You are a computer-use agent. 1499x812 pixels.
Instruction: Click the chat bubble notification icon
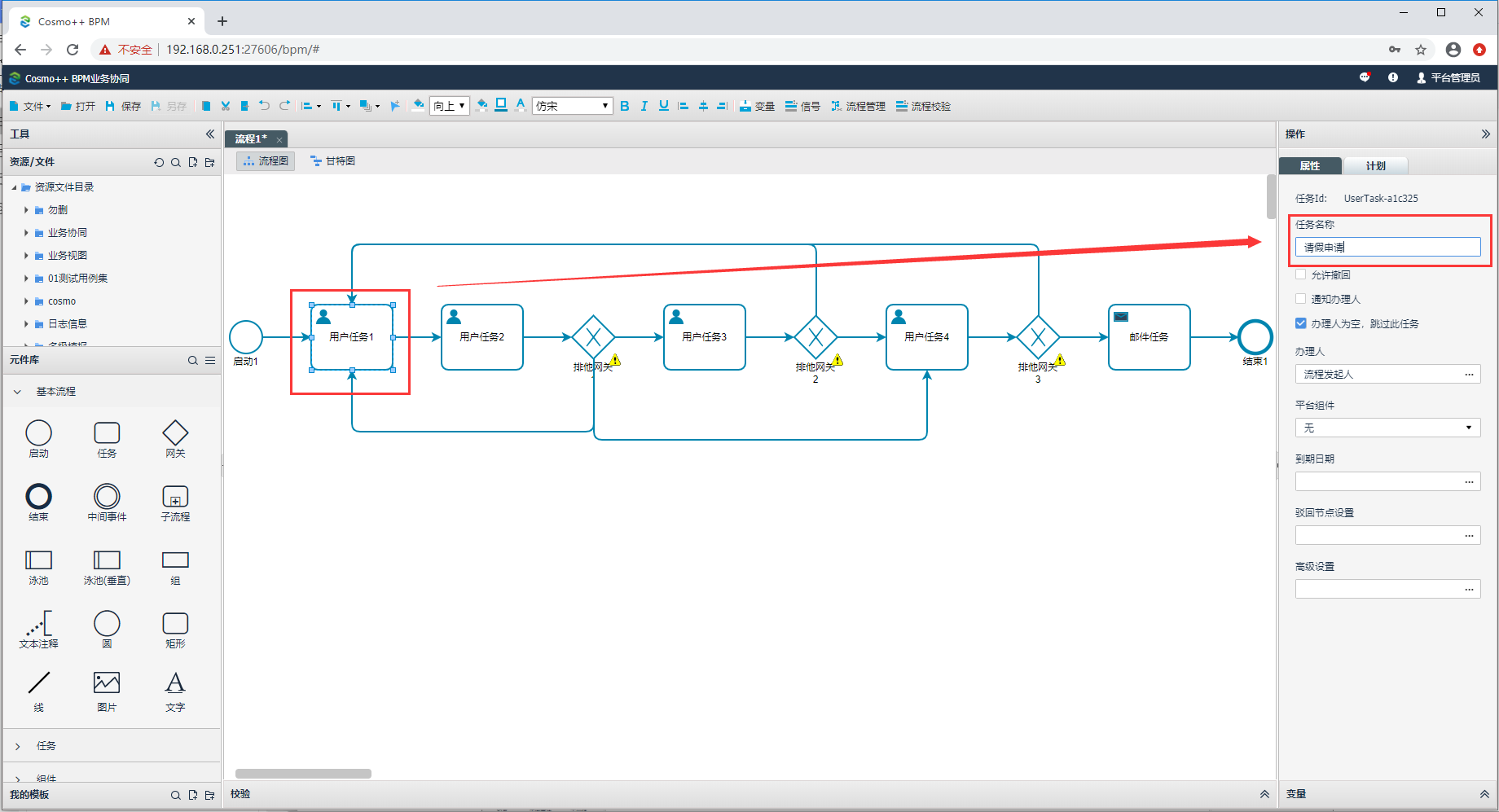[1365, 77]
